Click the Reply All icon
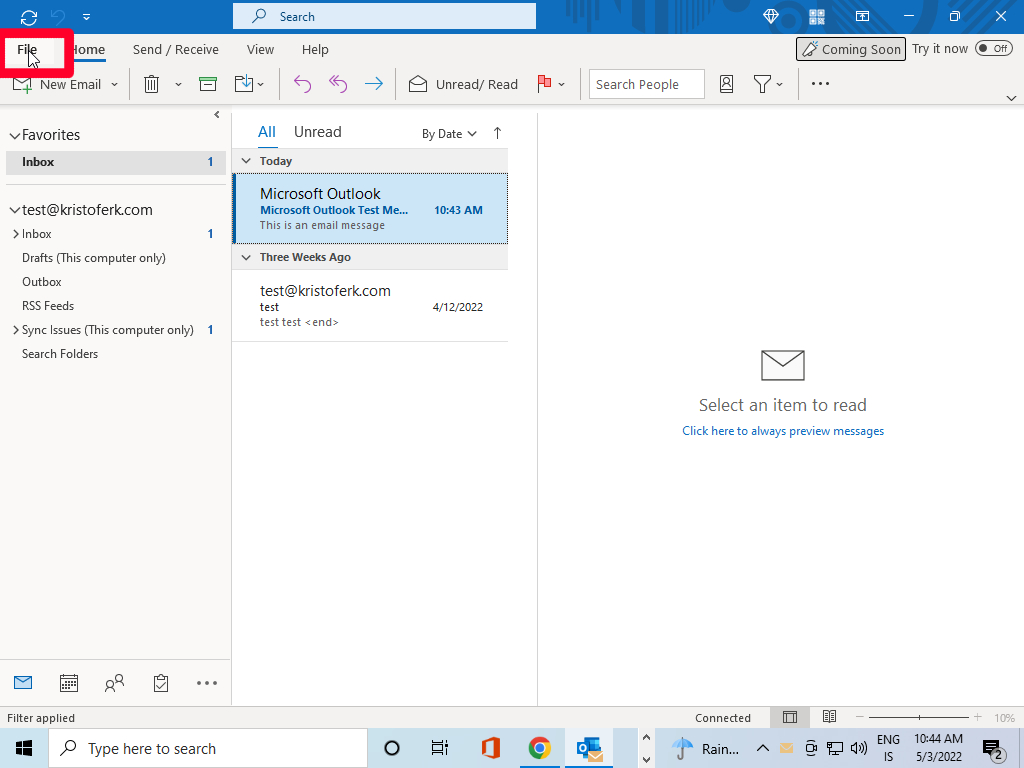The width and height of the screenshot is (1024, 768). point(338,85)
